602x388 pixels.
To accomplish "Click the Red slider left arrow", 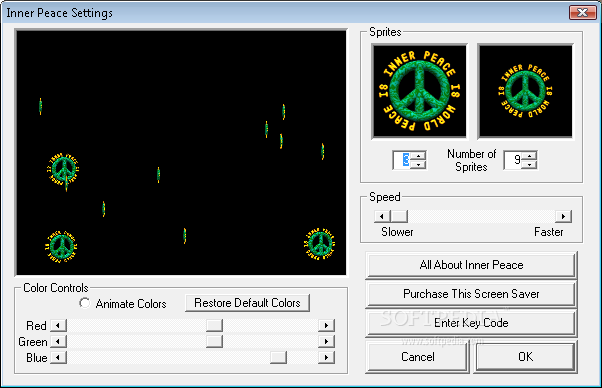I will [x=58, y=325].
